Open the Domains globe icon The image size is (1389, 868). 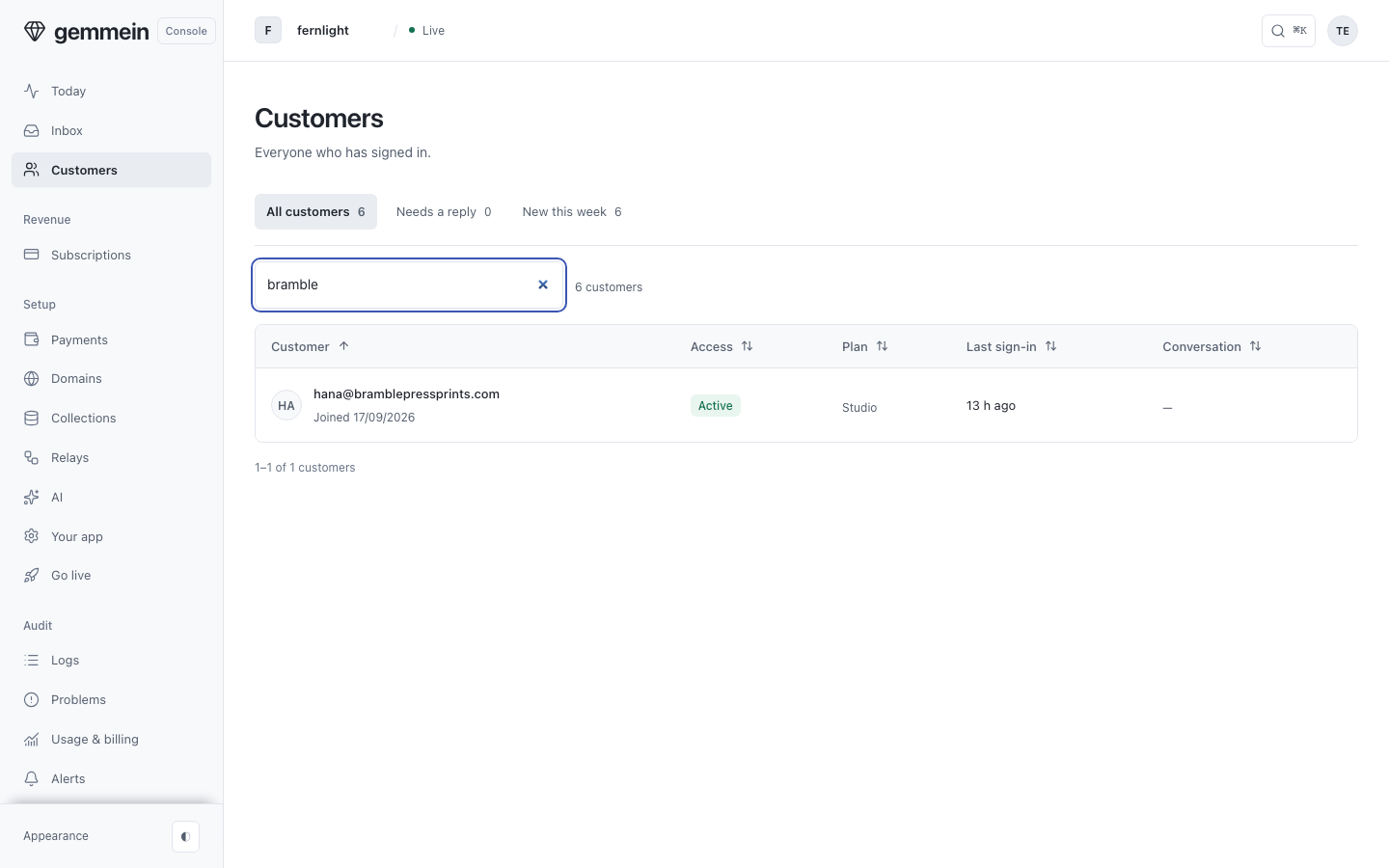click(32, 378)
